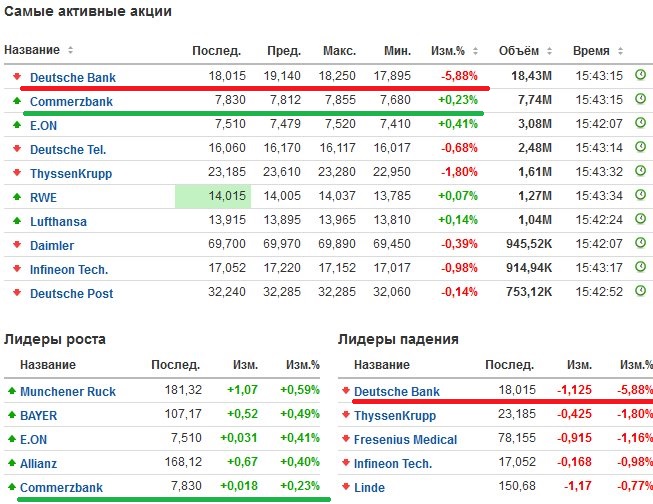Click green up arrow beside Lufthansa
This screenshot has width=653, height=504.
(16, 221)
